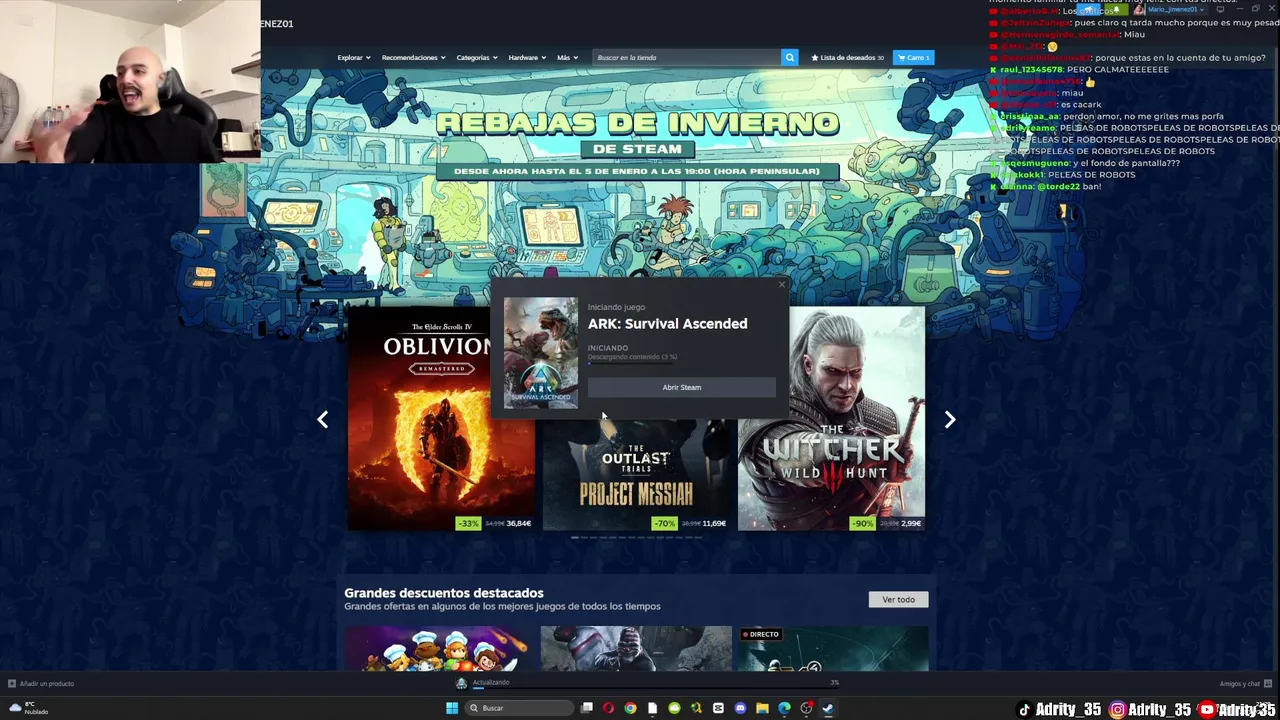1280x720 pixels.
Task: Click Buscar en la tienda field
Action: tap(687, 57)
